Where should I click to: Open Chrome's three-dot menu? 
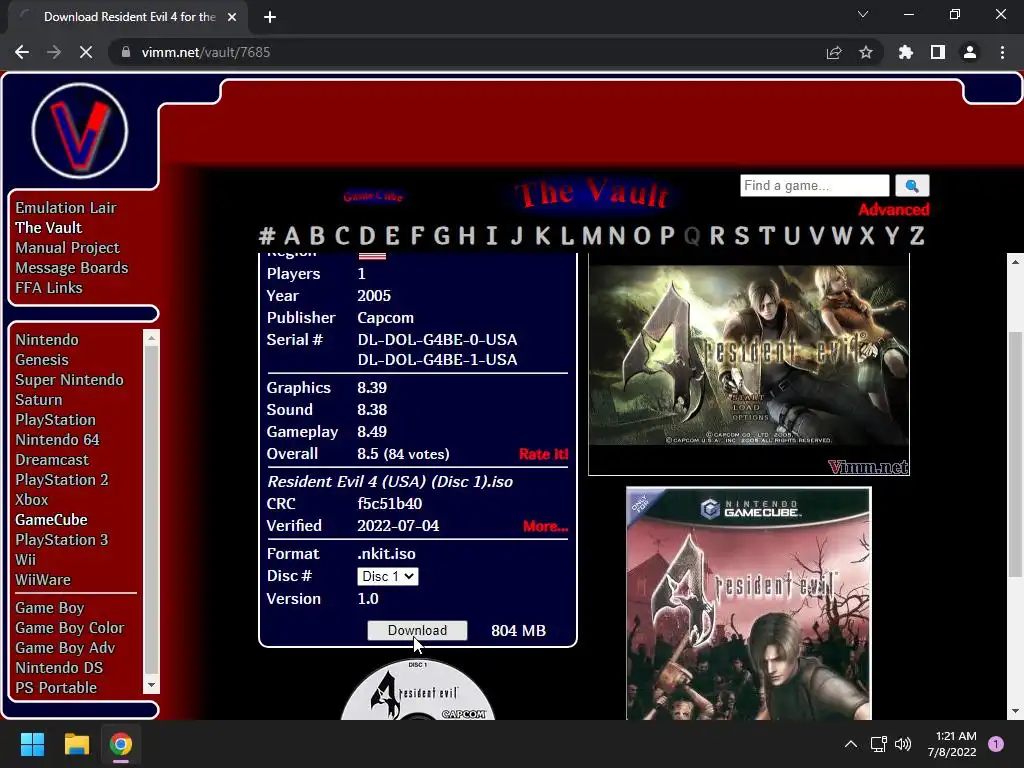tap(1002, 52)
